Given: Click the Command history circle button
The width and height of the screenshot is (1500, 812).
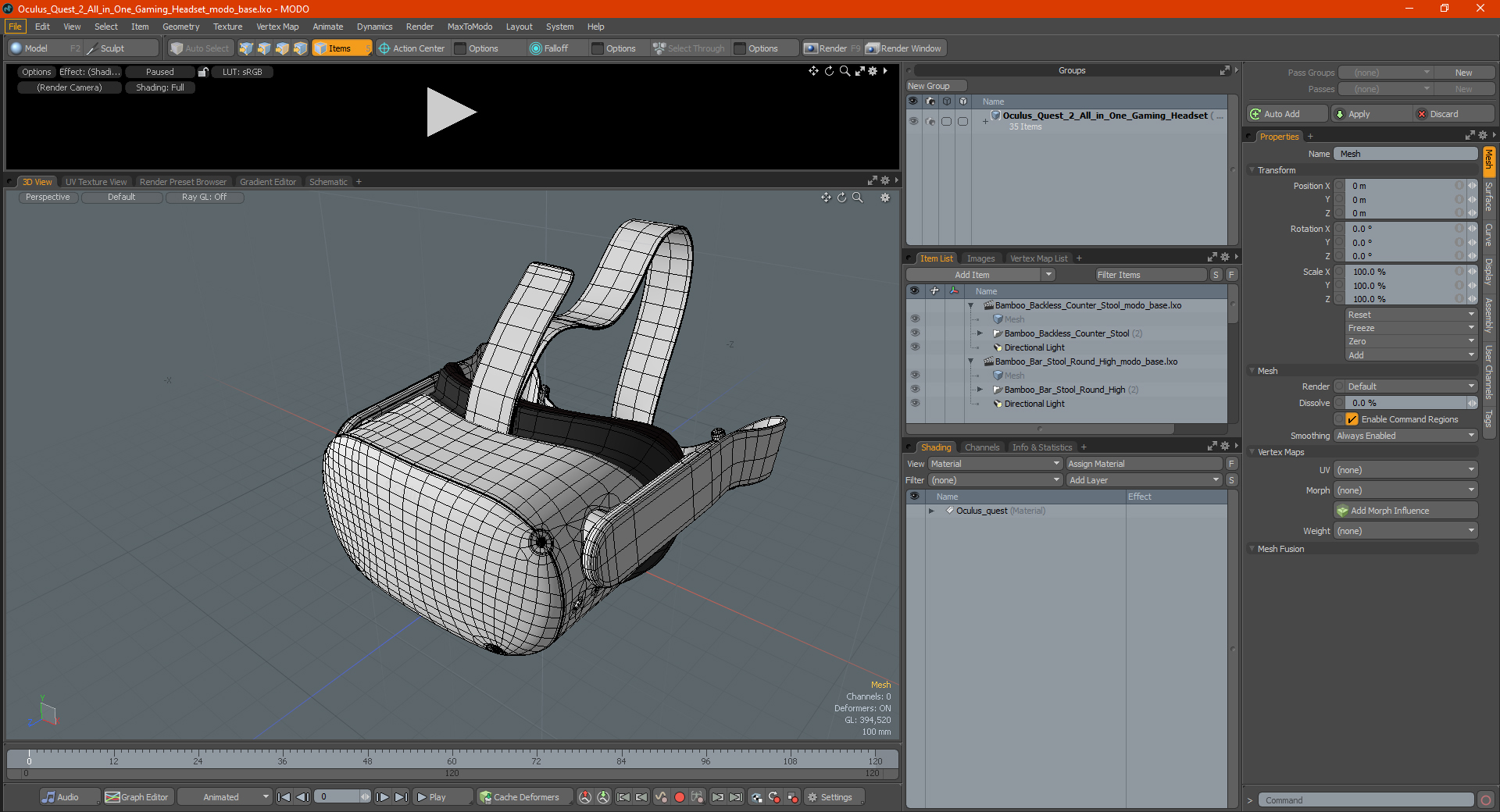Looking at the screenshot, I should [1486, 800].
